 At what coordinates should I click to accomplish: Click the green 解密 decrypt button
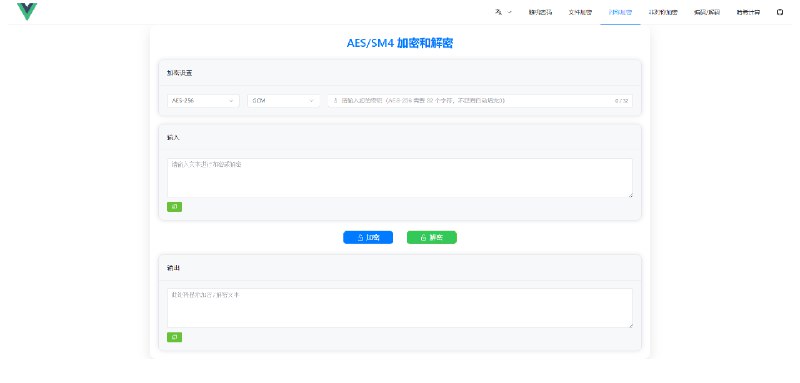click(x=432, y=238)
